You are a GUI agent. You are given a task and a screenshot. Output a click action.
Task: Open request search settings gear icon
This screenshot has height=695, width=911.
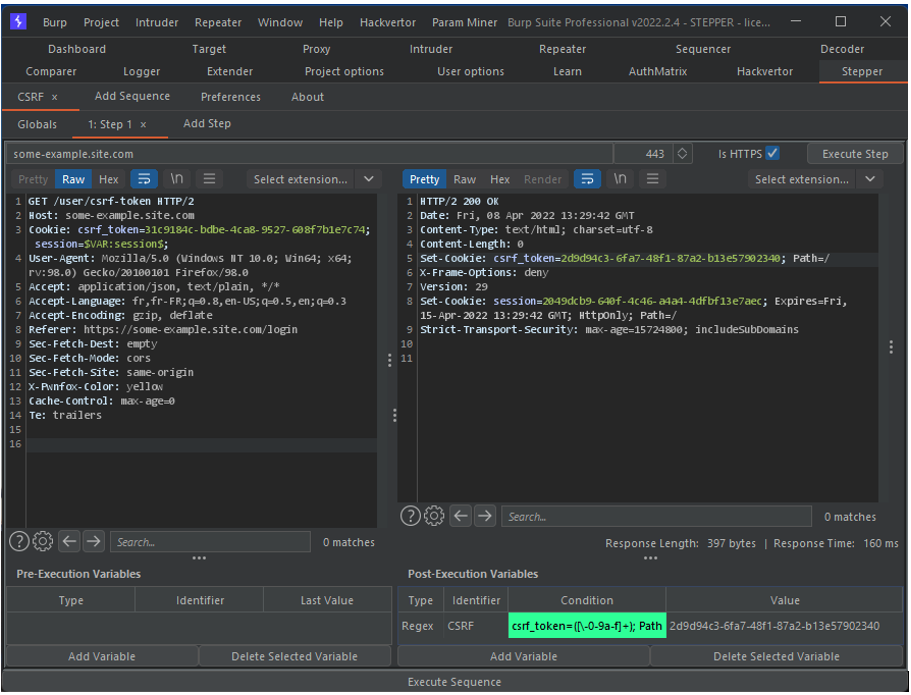[42, 541]
